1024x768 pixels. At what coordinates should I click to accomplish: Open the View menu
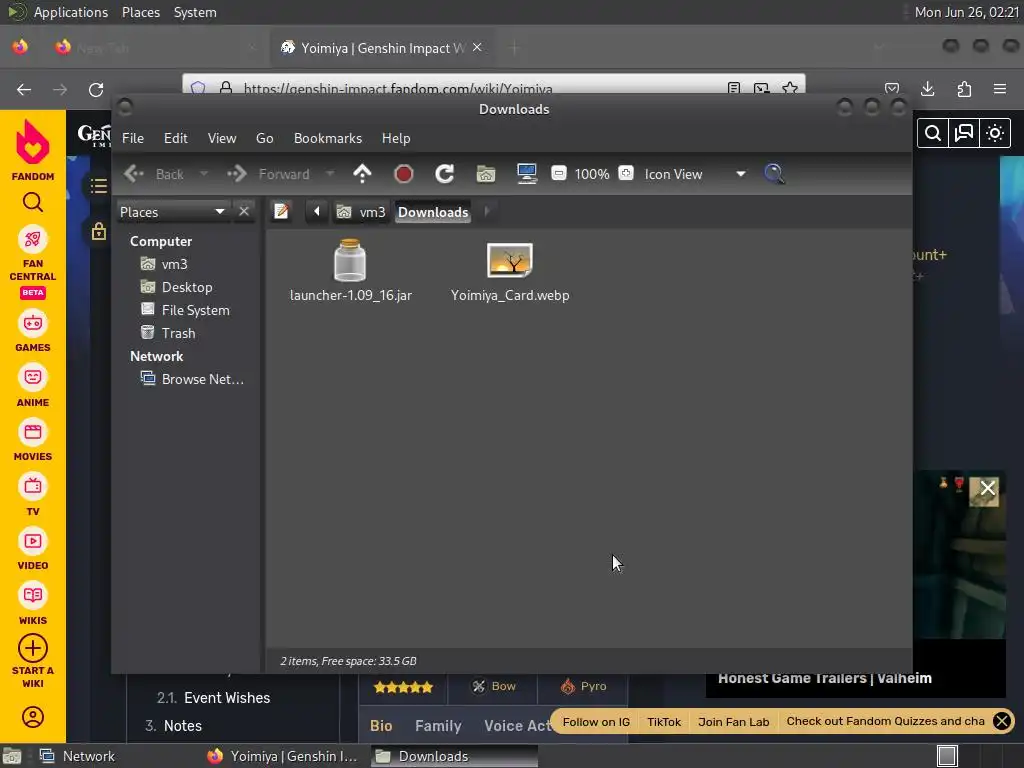coord(222,138)
